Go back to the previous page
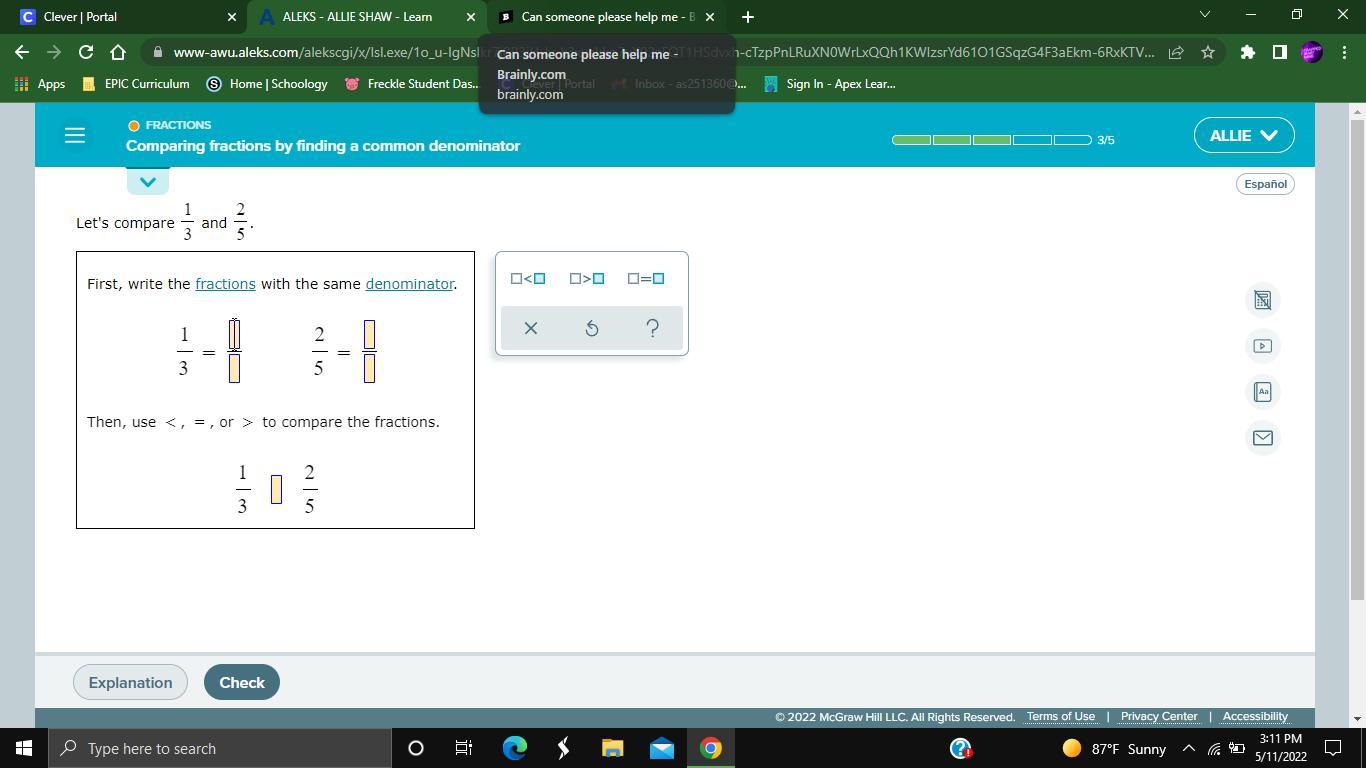The height and width of the screenshot is (768, 1366). tap(22, 52)
